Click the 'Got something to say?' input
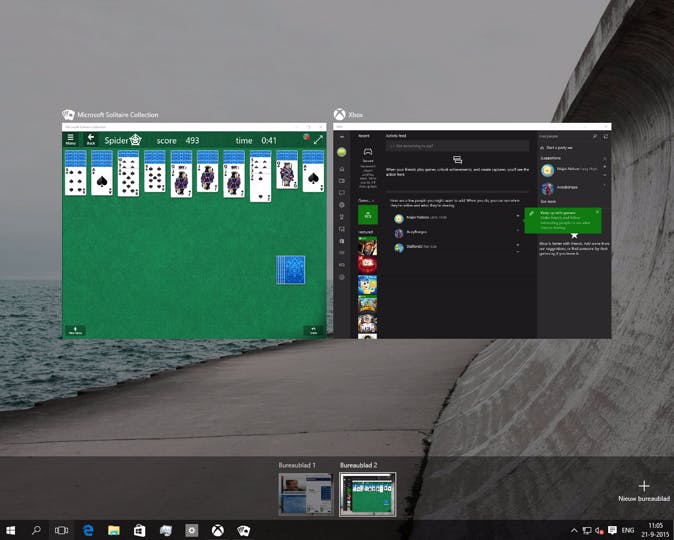 pos(457,146)
